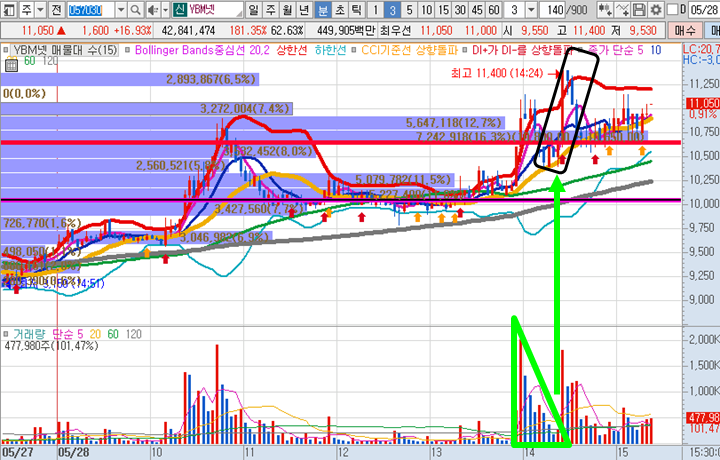Screen dimensions: 720x460
Task: Click the red 11,050 price tag on axis
Action: [x=702, y=104]
